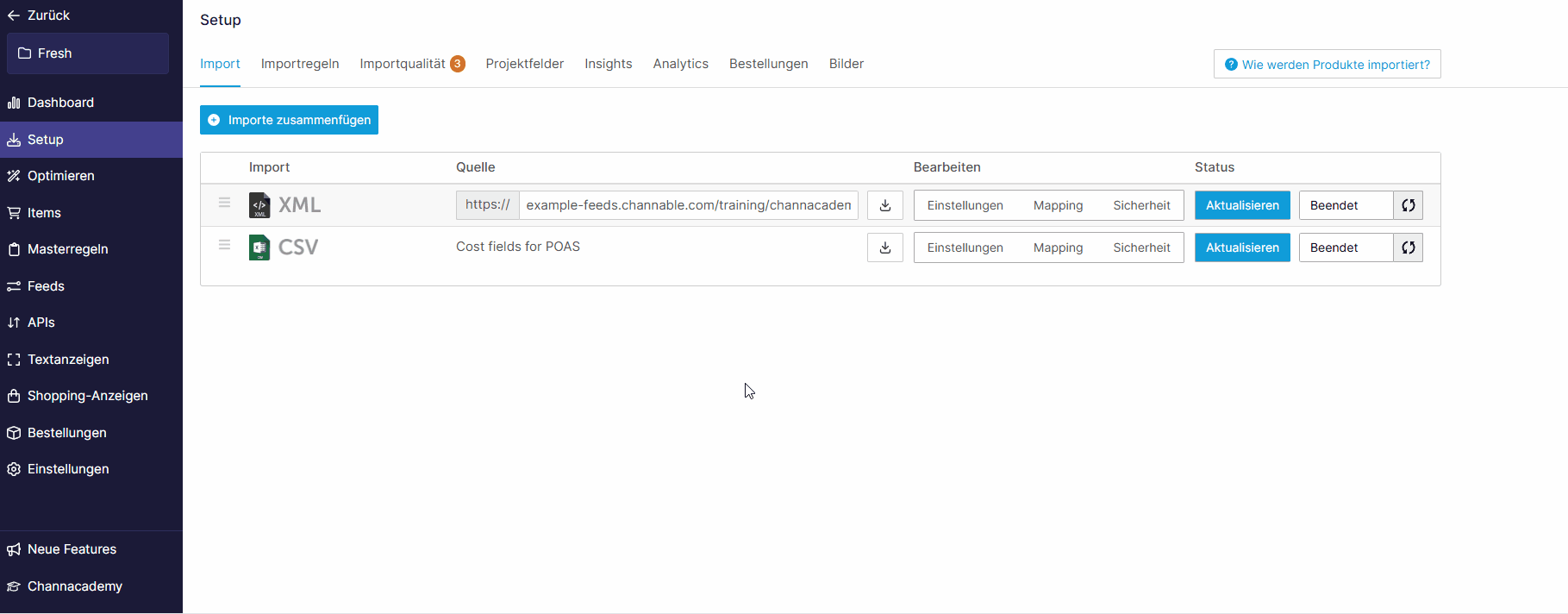Image resolution: width=1568 pixels, height=614 pixels.
Task: Click the APIs up-down arrows icon
Action: pyautogui.click(x=14, y=323)
